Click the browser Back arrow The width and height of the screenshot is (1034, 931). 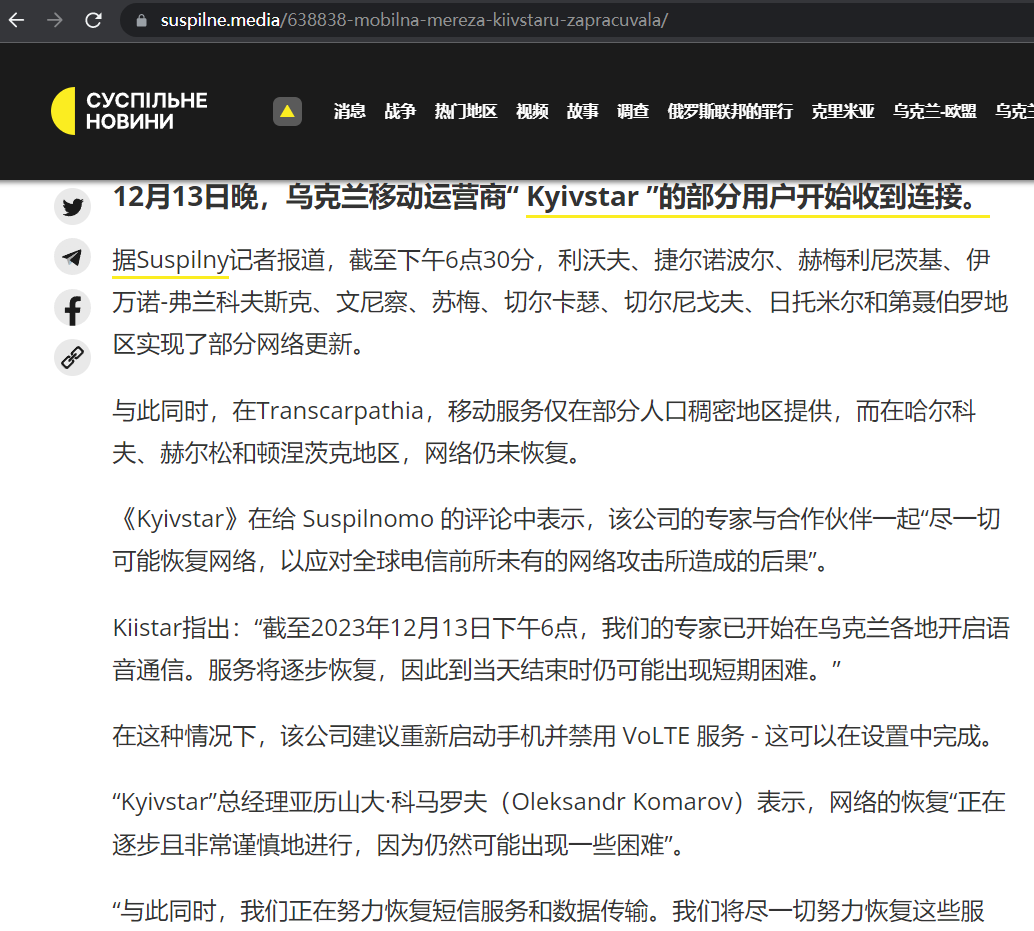tap(16, 20)
